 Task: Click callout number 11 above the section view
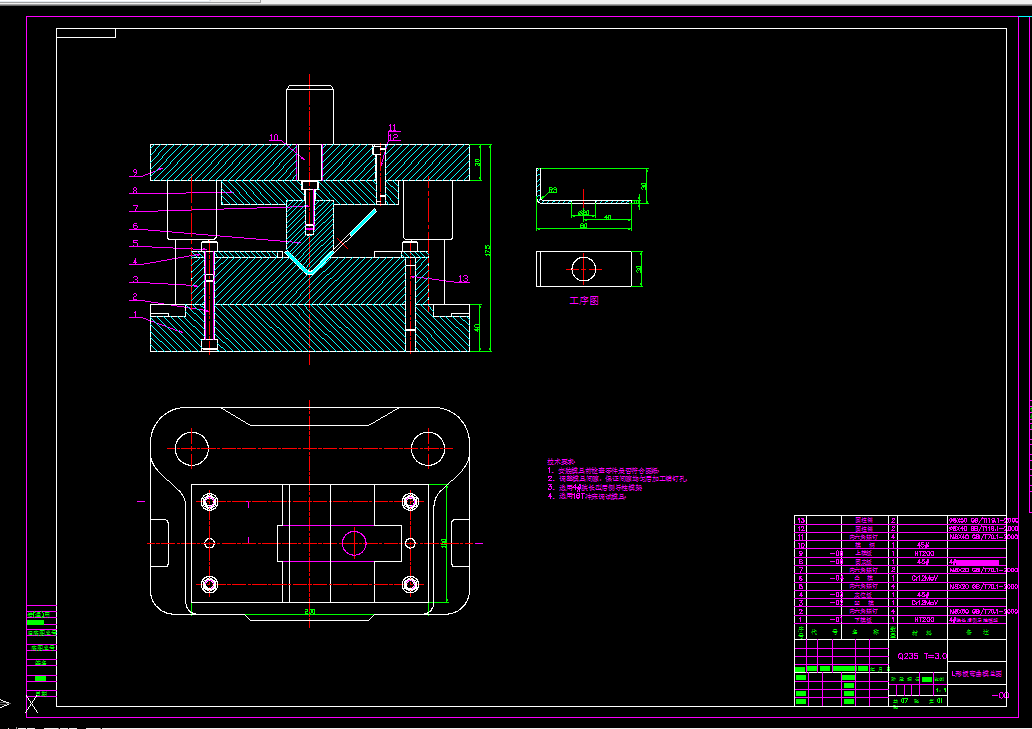(x=393, y=128)
